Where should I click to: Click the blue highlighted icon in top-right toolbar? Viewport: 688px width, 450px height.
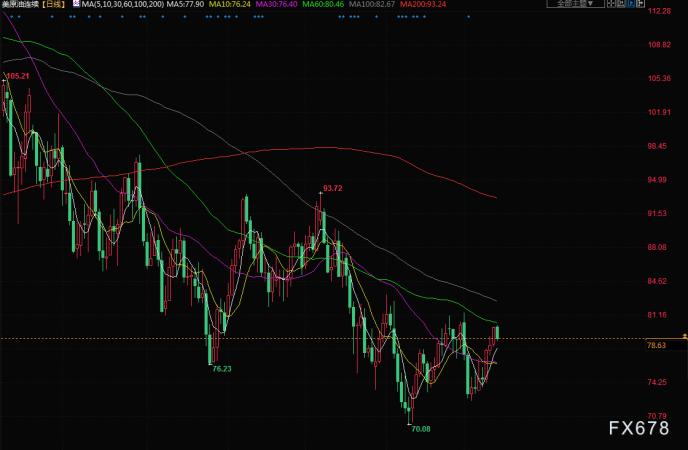tap(631, 4)
